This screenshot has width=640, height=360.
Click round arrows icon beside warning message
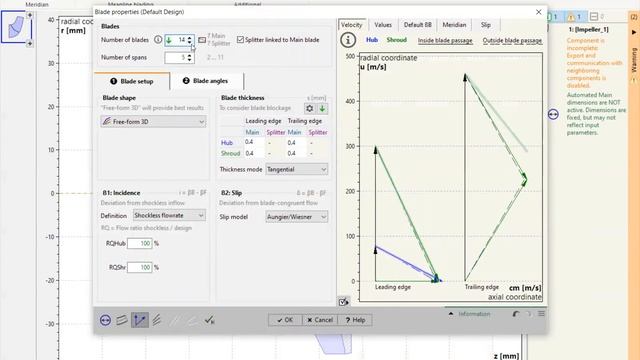[x=553, y=114]
